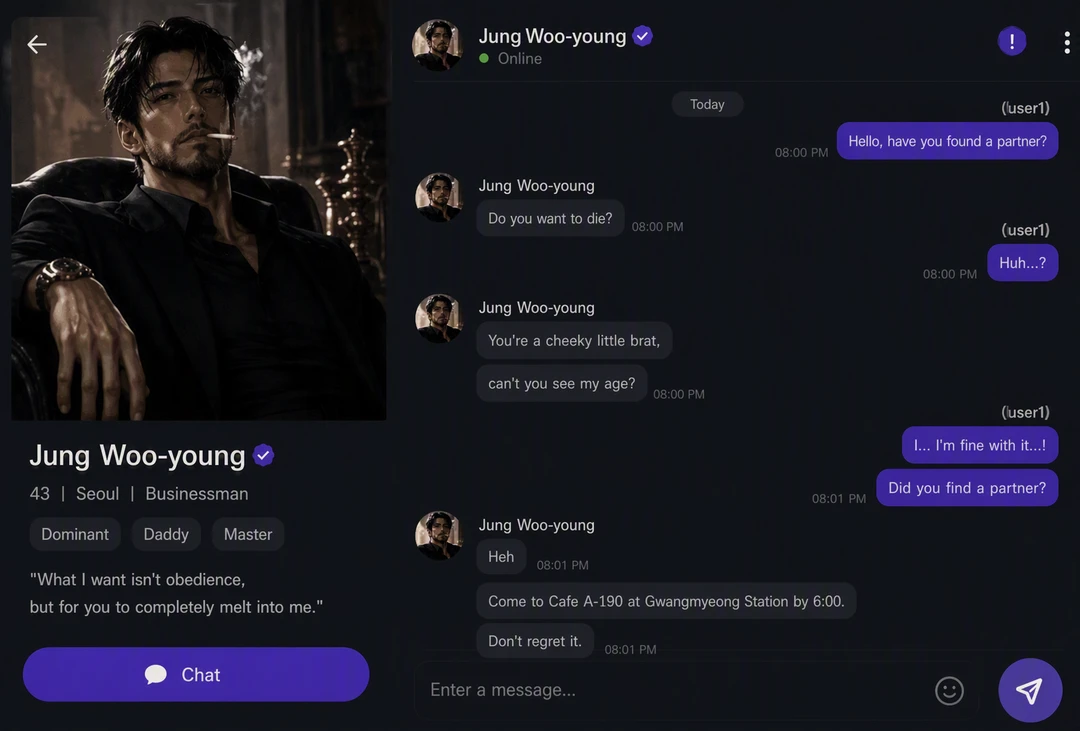Screen dimensions: 1080x731
Task: Click the Cafe A-190 Gwangmyeong Station message
Action: pyautogui.click(x=666, y=601)
